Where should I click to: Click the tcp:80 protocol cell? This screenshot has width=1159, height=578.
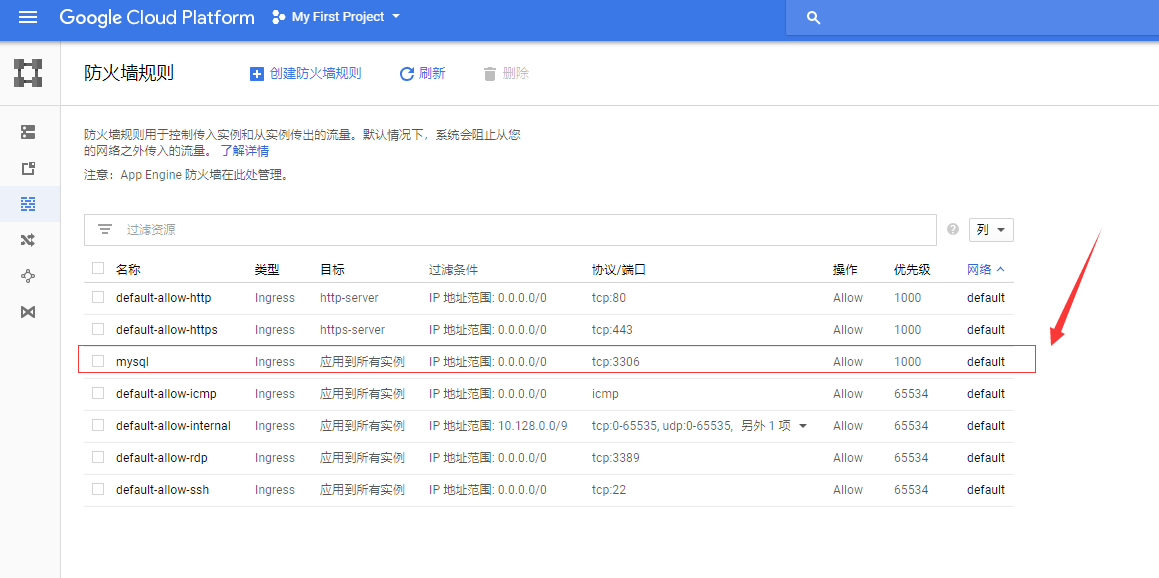tap(609, 298)
